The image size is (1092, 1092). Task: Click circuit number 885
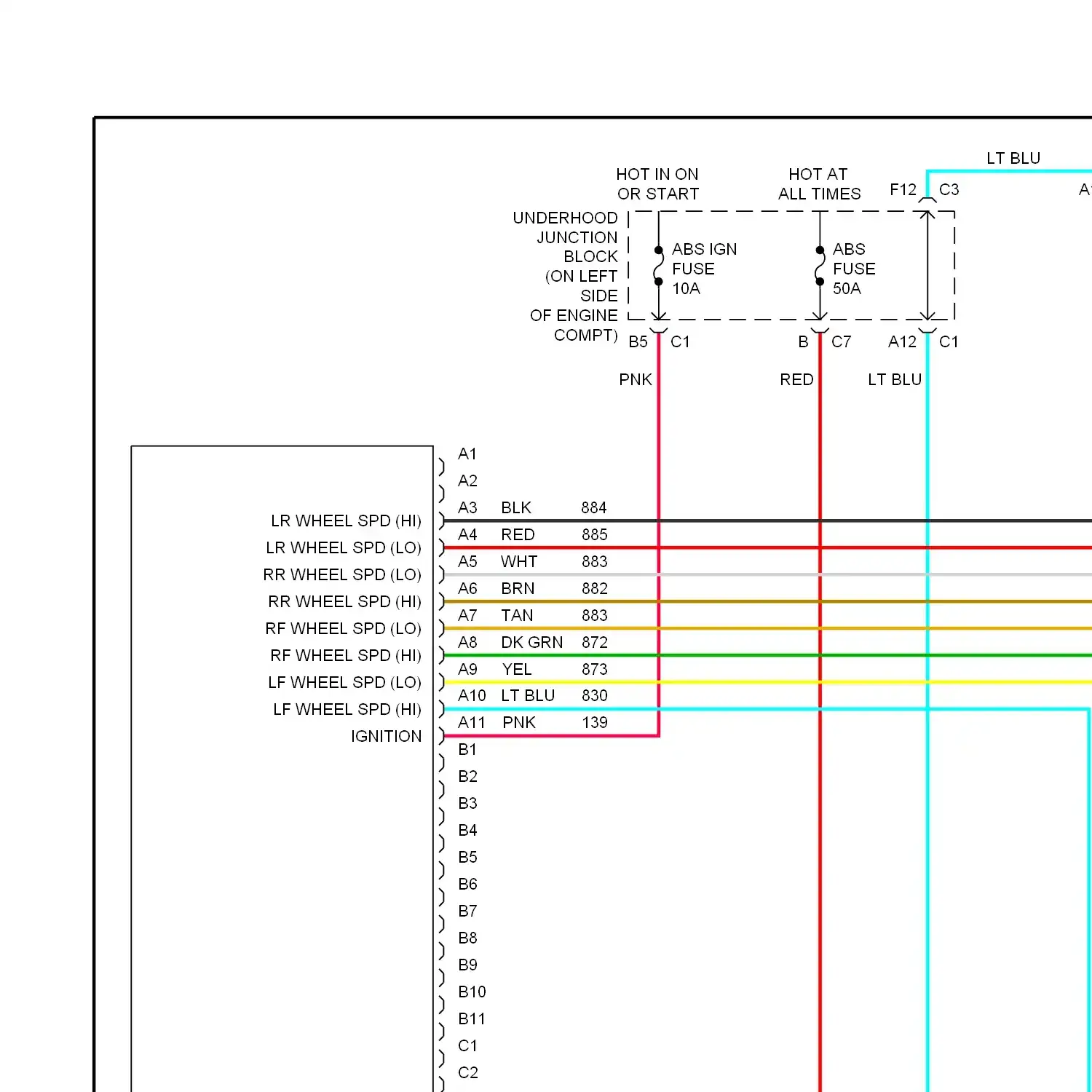[595, 535]
